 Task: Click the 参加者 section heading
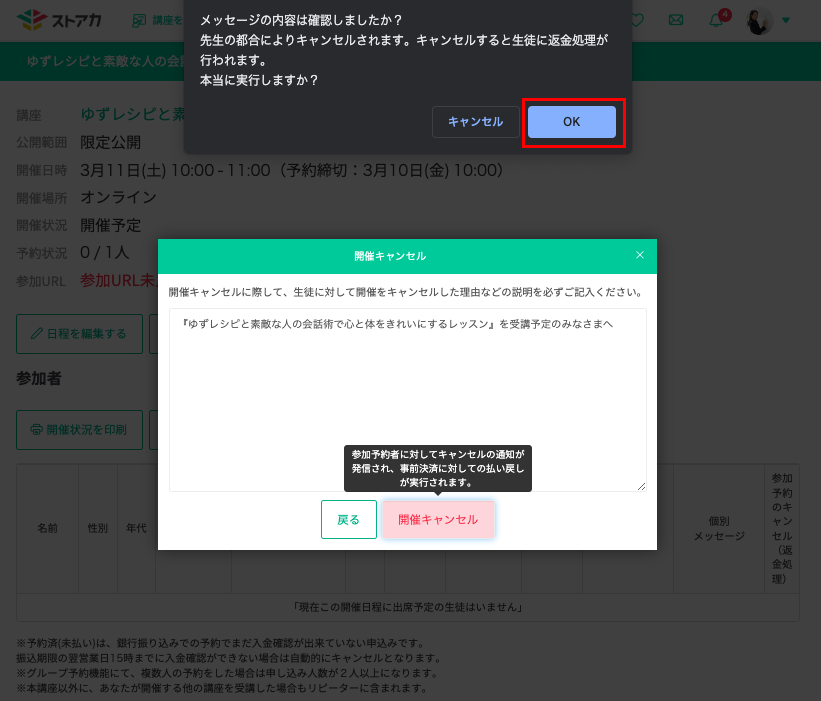[x=39, y=379]
